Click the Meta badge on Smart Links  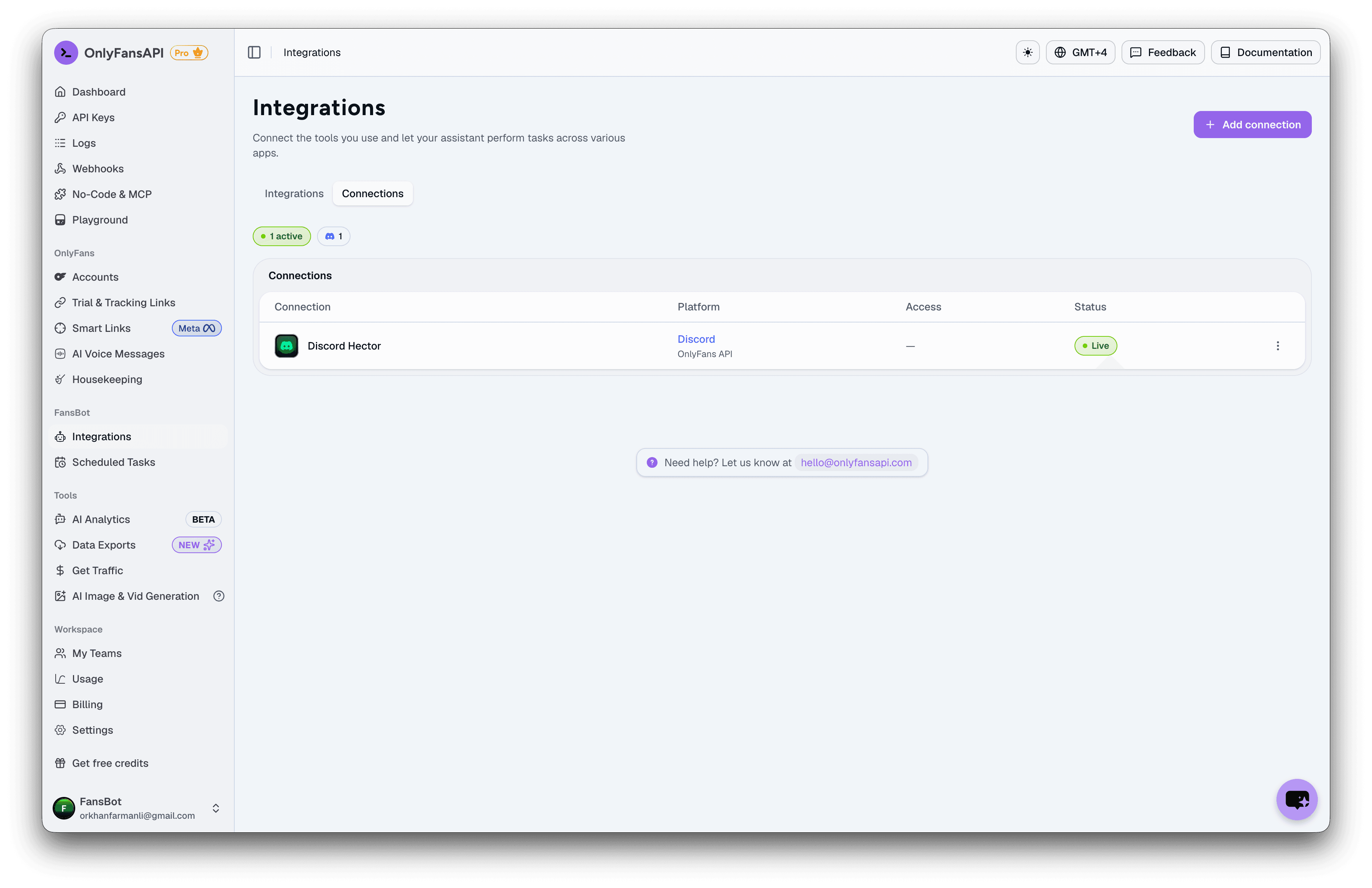[196, 328]
